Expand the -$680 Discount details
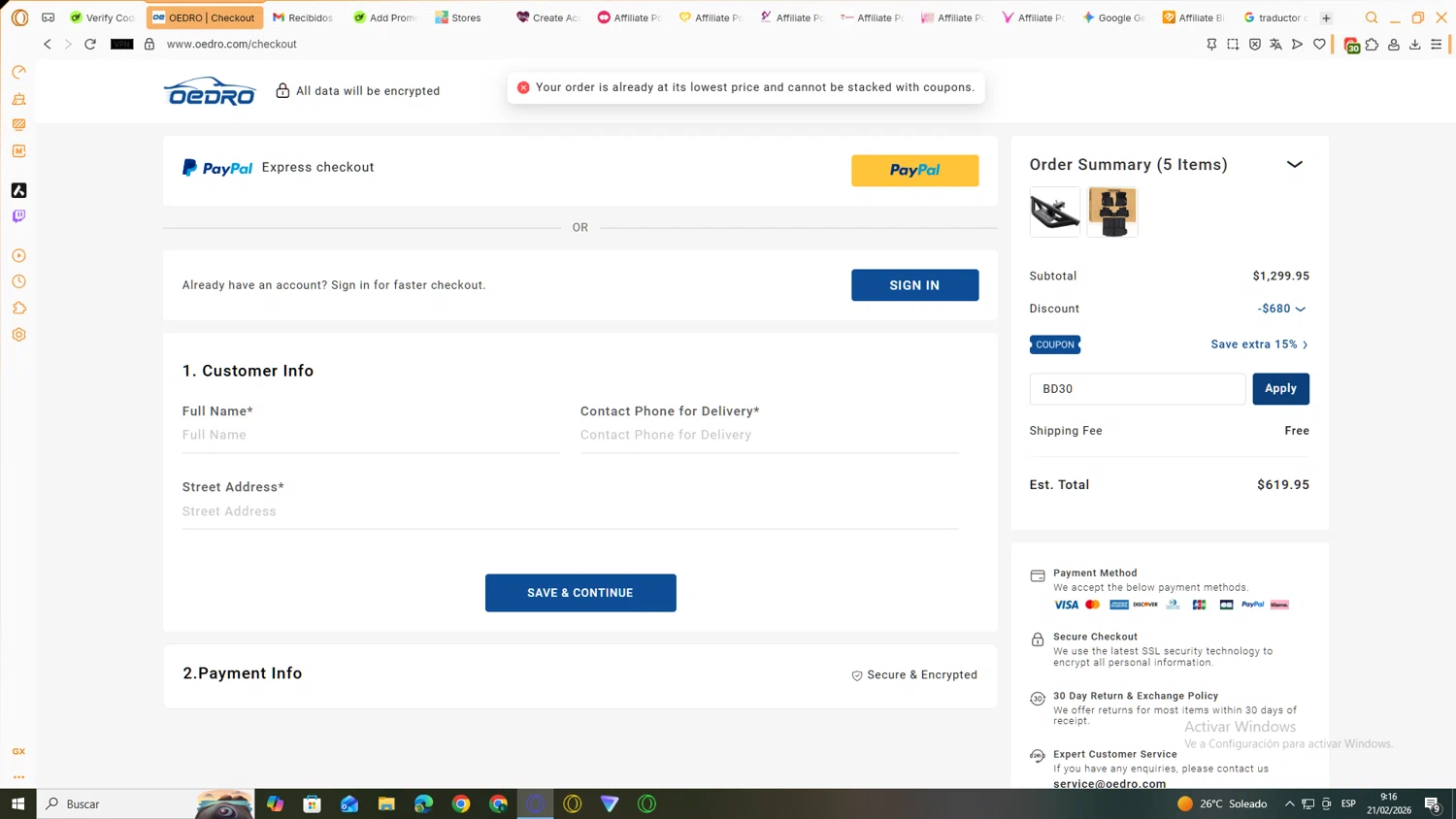Image resolution: width=1456 pixels, height=819 pixels. 1281,309
